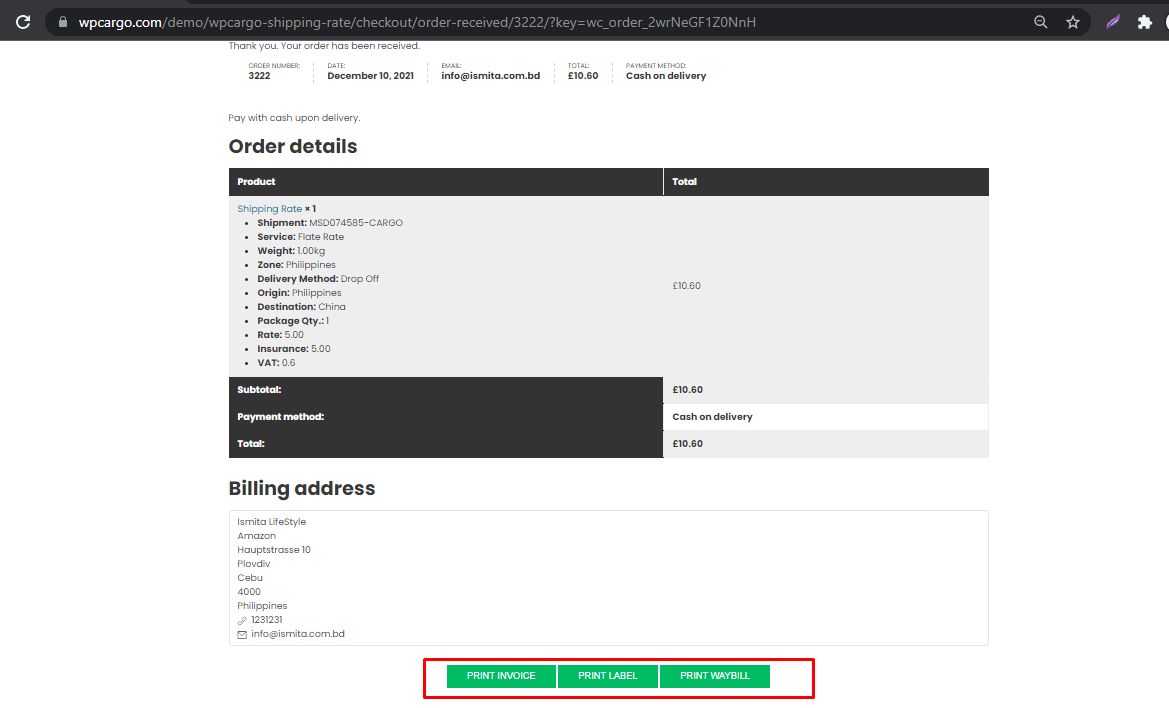Screen dimensions: 1169x708
Task: Click the padlock site info icon
Action: coord(63,22)
